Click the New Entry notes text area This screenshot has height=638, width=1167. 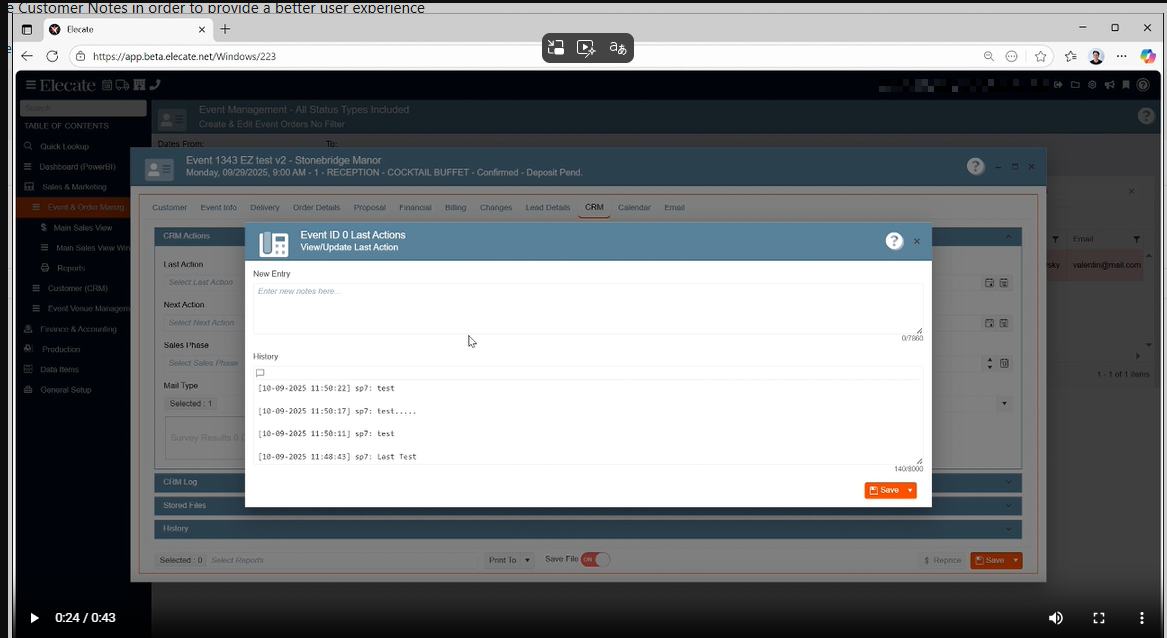point(588,308)
